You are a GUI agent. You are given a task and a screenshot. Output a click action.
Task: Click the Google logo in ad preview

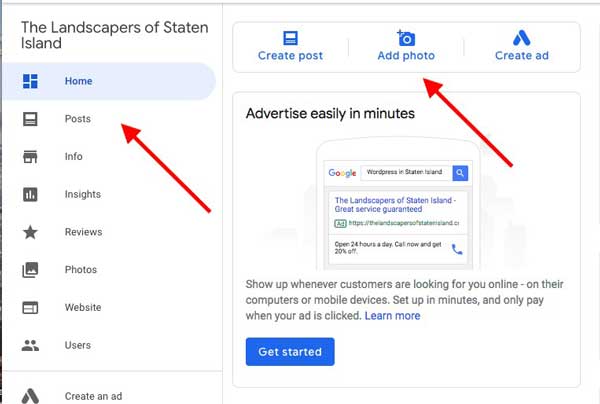(342, 173)
